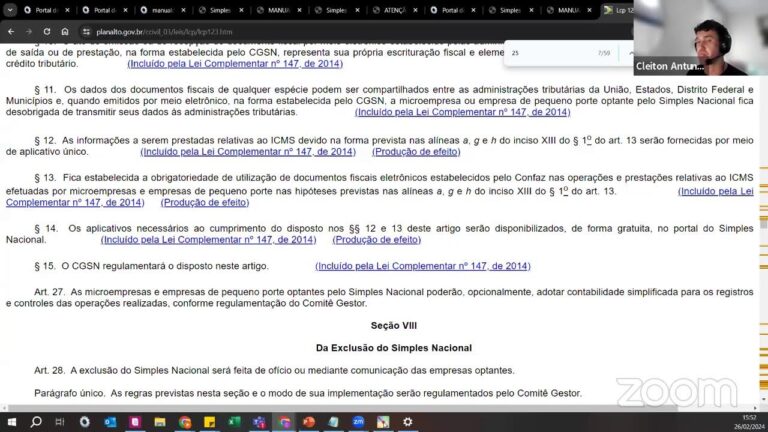
Task: View site information icon beside the URL
Action: pos(87,32)
